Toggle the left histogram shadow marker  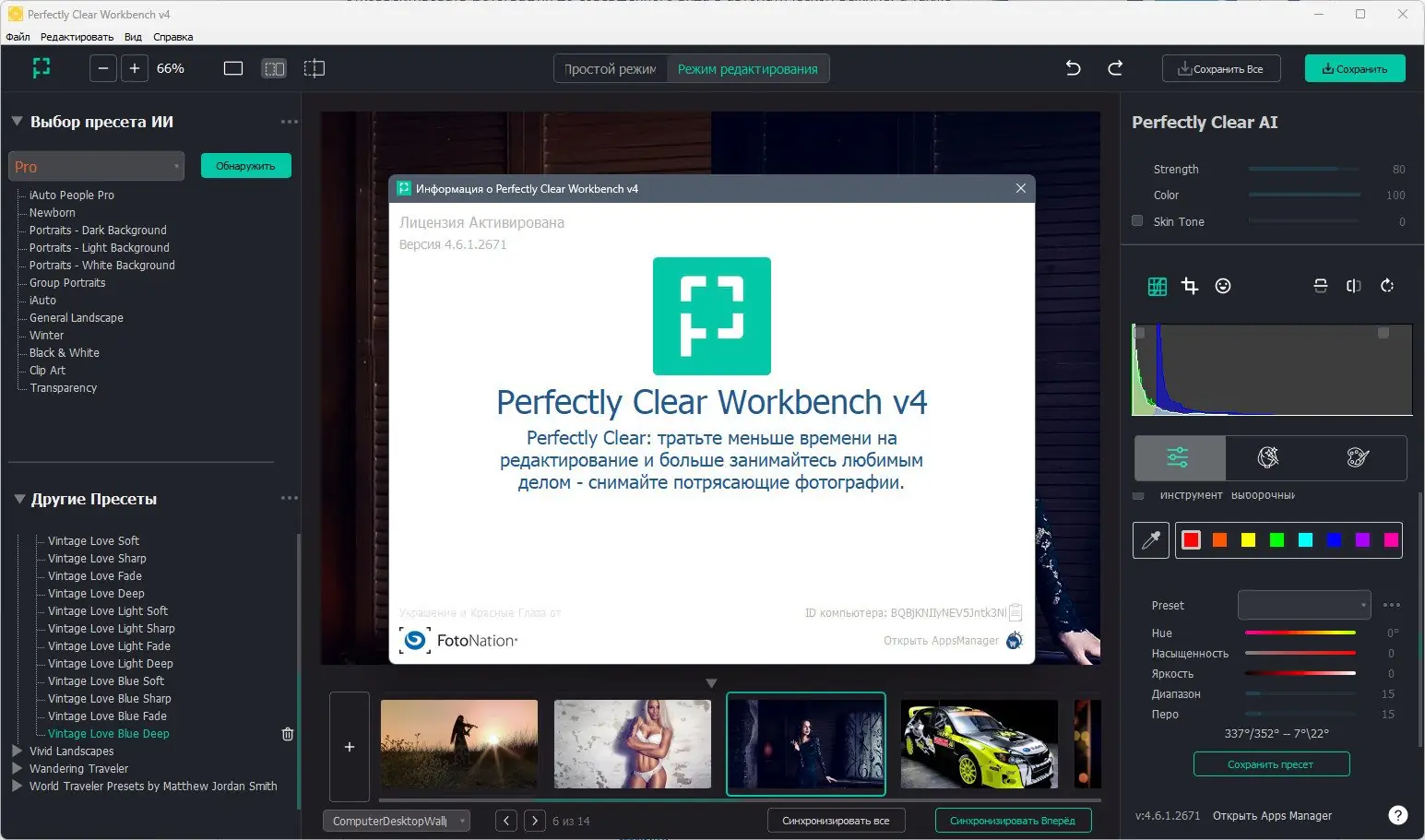coord(1140,331)
